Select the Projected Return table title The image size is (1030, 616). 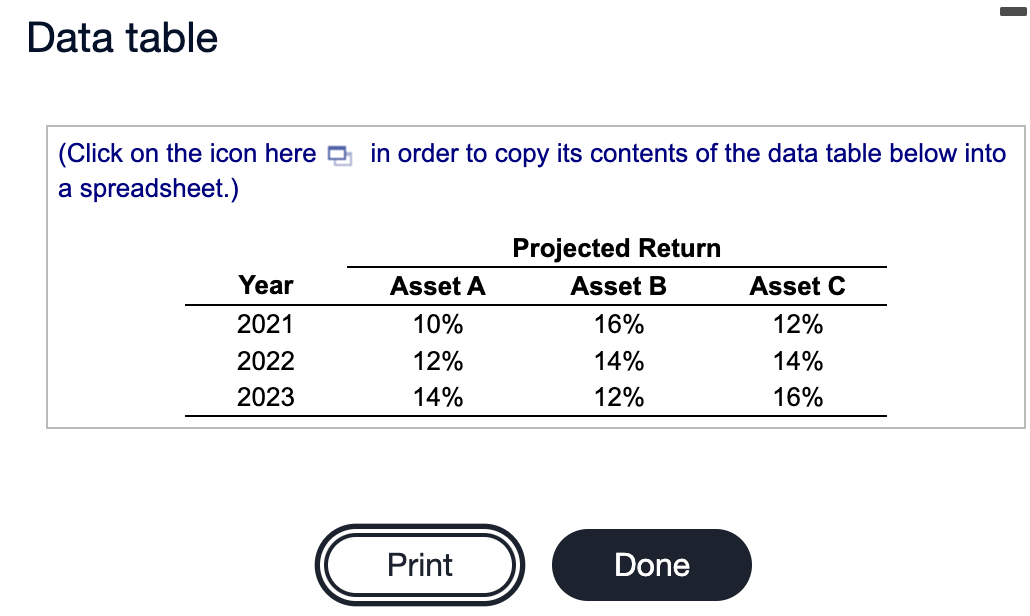(x=616, y=248)
